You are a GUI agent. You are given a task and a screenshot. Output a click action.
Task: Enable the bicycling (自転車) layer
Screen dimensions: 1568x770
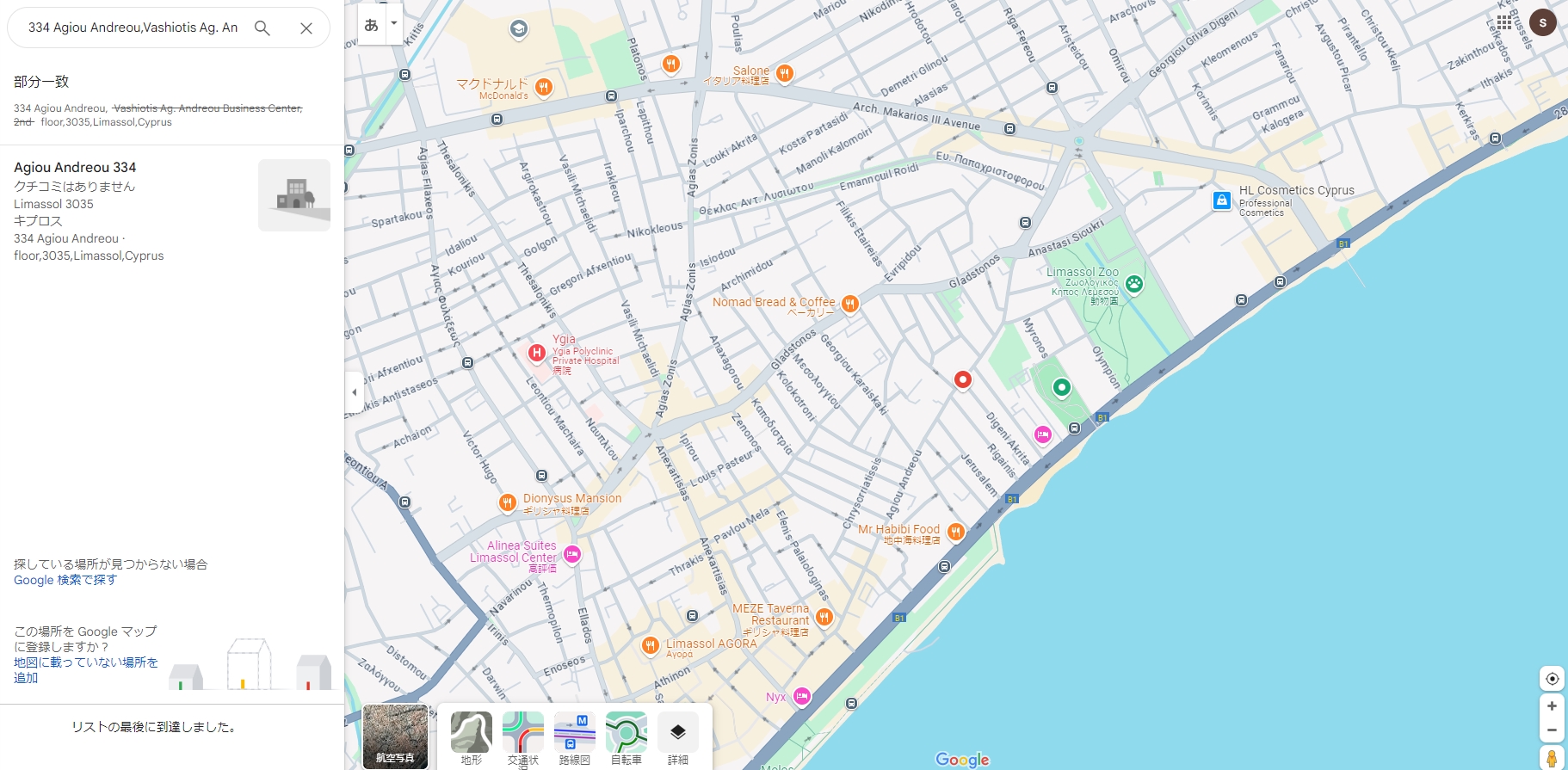[627, 737]
